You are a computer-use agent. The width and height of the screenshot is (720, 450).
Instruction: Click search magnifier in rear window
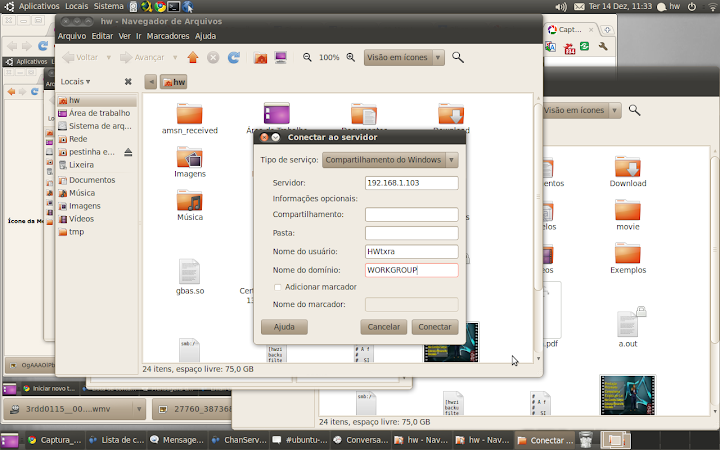coord(634,110)
